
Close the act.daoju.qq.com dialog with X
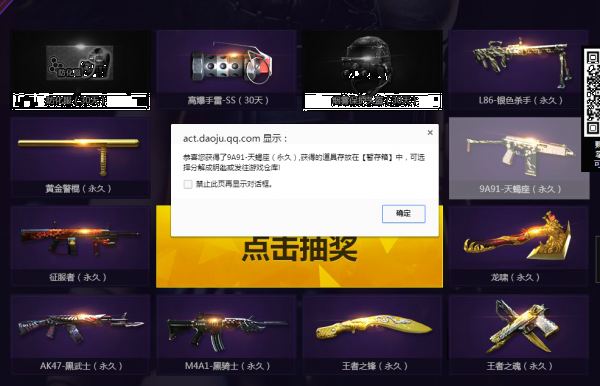pyautogui.click(x=430, y=132)
